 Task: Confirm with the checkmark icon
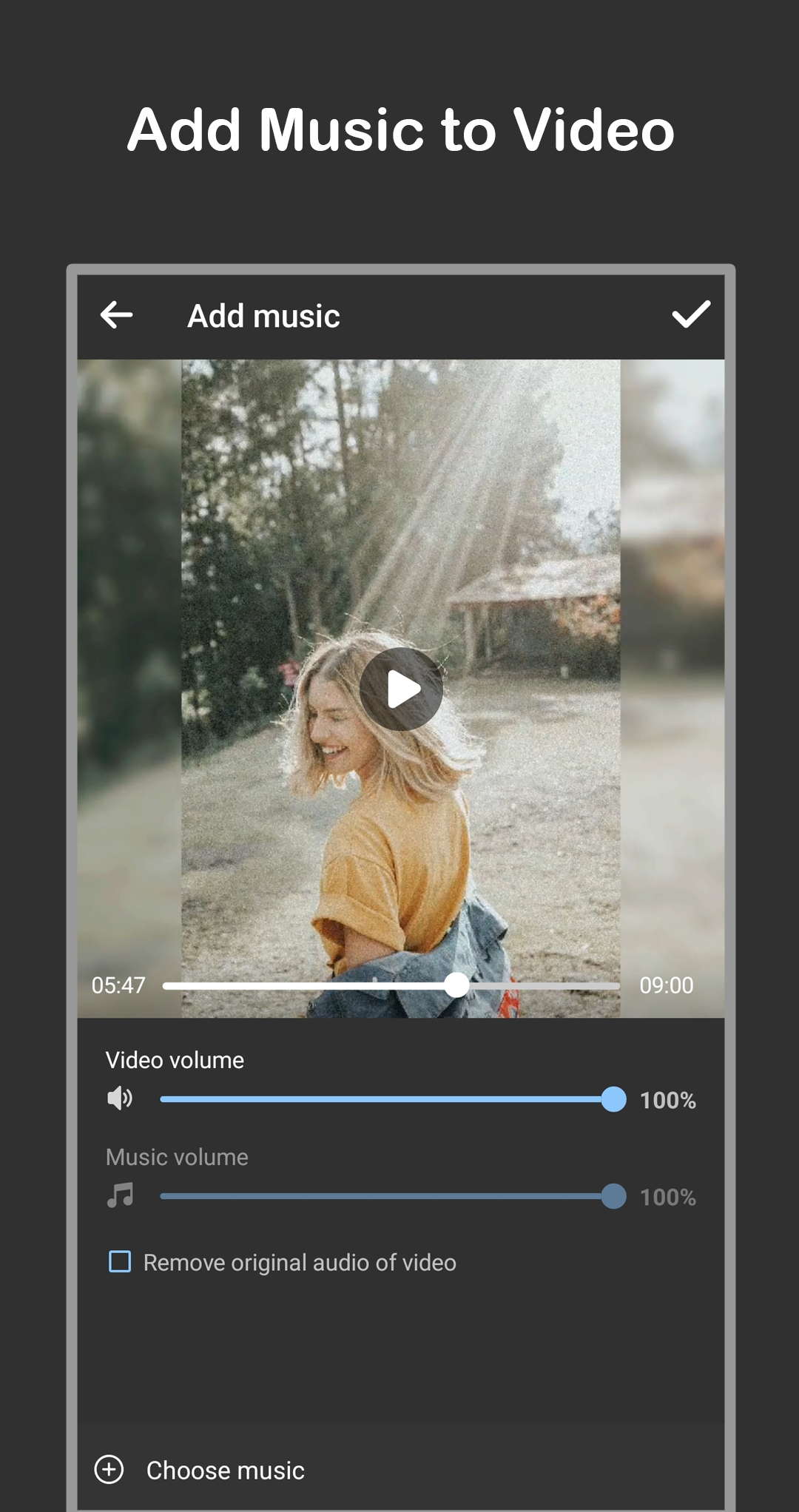691,314
